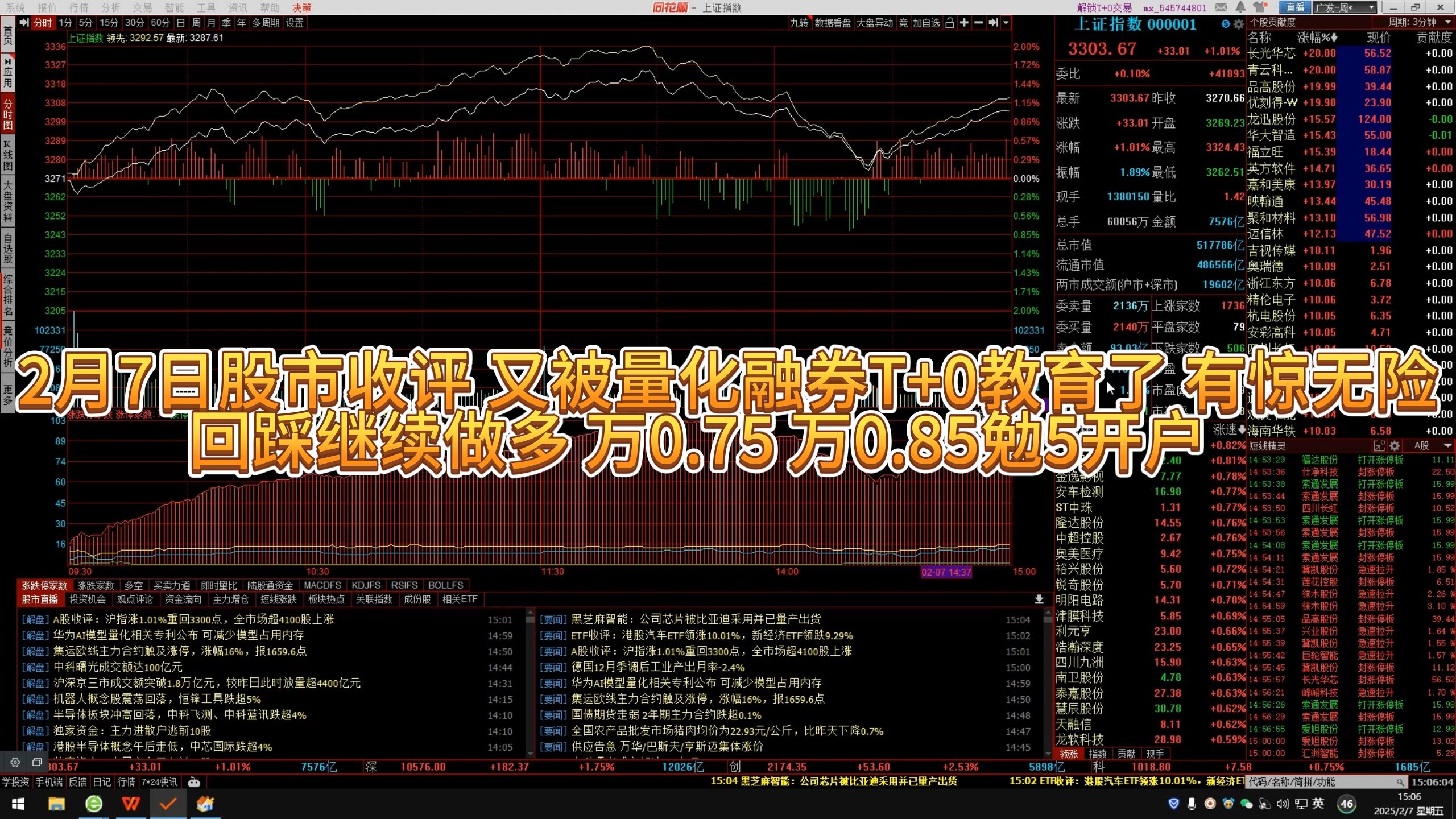Switch chart to 5分 period
Image resolution: width=1456 pixels, height=819 pixels.
coord(85,23)
